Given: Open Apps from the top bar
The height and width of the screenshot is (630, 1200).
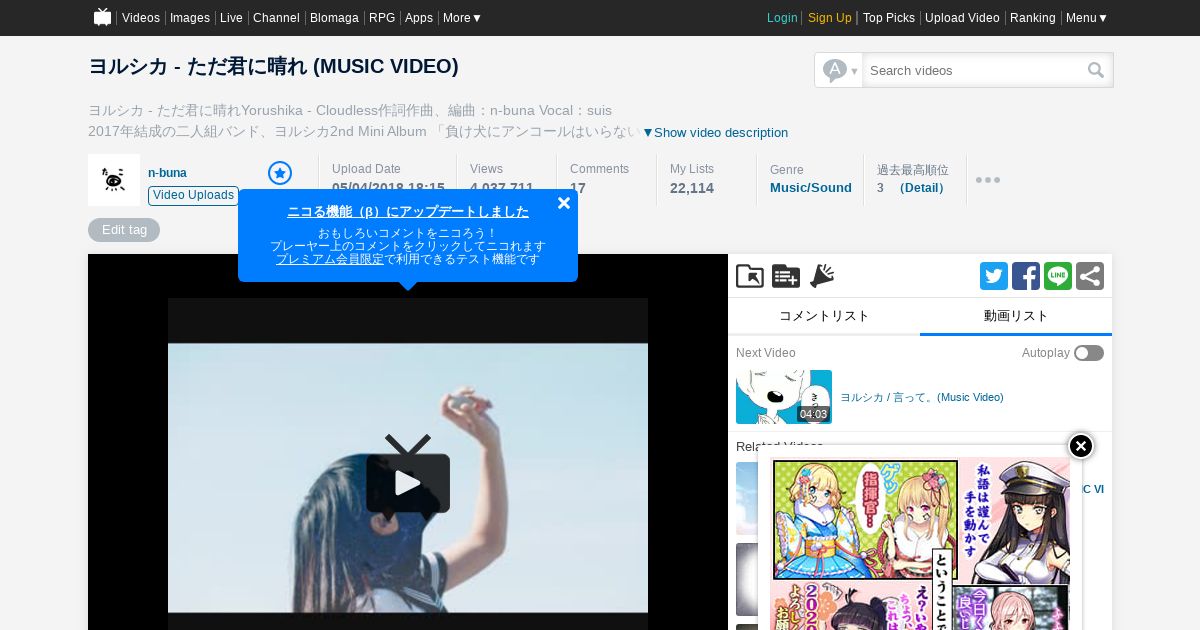Looking at the screenshot, I should (419, 18).
